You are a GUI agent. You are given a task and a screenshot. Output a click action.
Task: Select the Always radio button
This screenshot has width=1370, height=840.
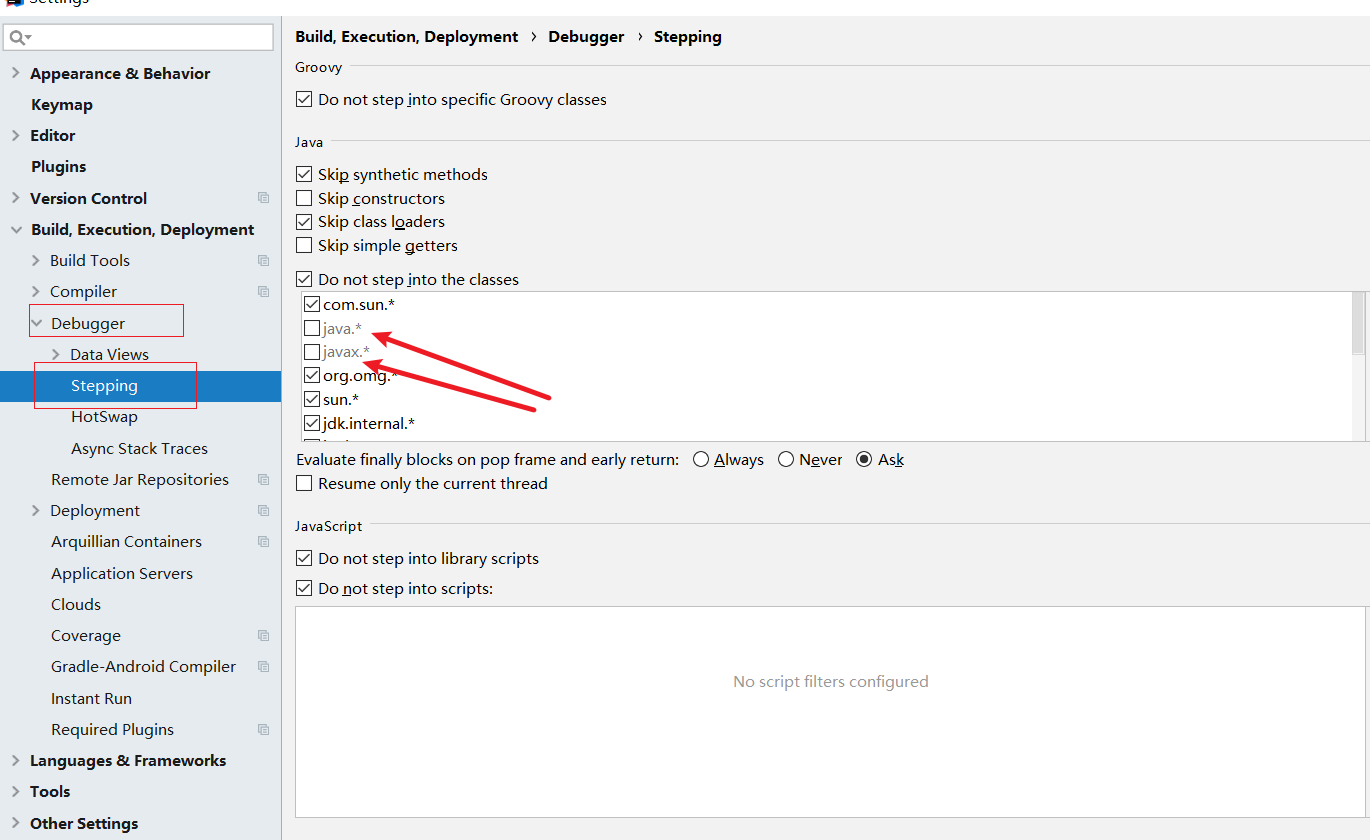click(x=701, y=460)
